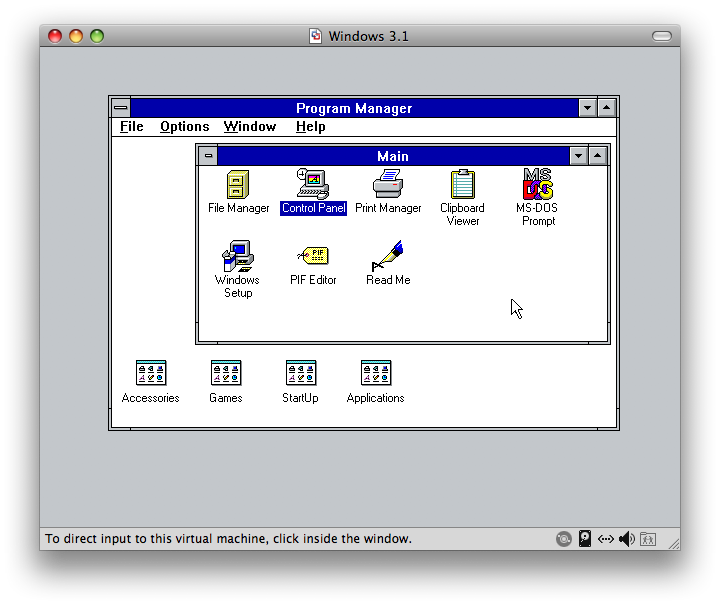
Task: Click the 'Print Manager' label text
Action: [388, 208]
